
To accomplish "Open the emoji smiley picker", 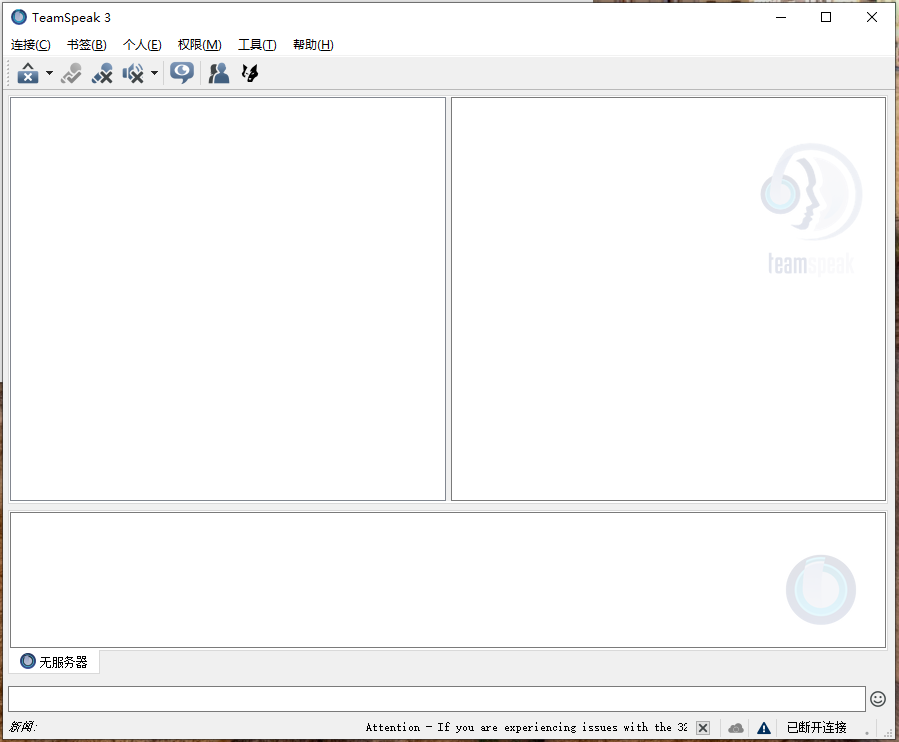I will [x=878, y=699].
